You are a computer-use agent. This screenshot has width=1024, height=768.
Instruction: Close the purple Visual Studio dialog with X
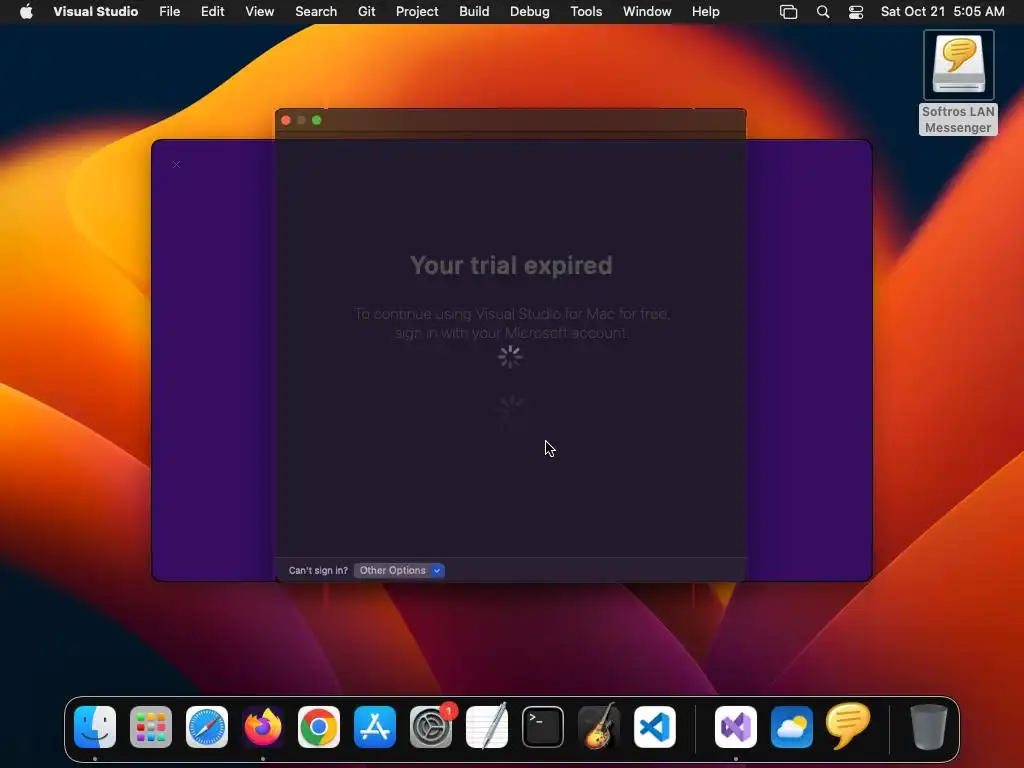[x=176, y=164]
